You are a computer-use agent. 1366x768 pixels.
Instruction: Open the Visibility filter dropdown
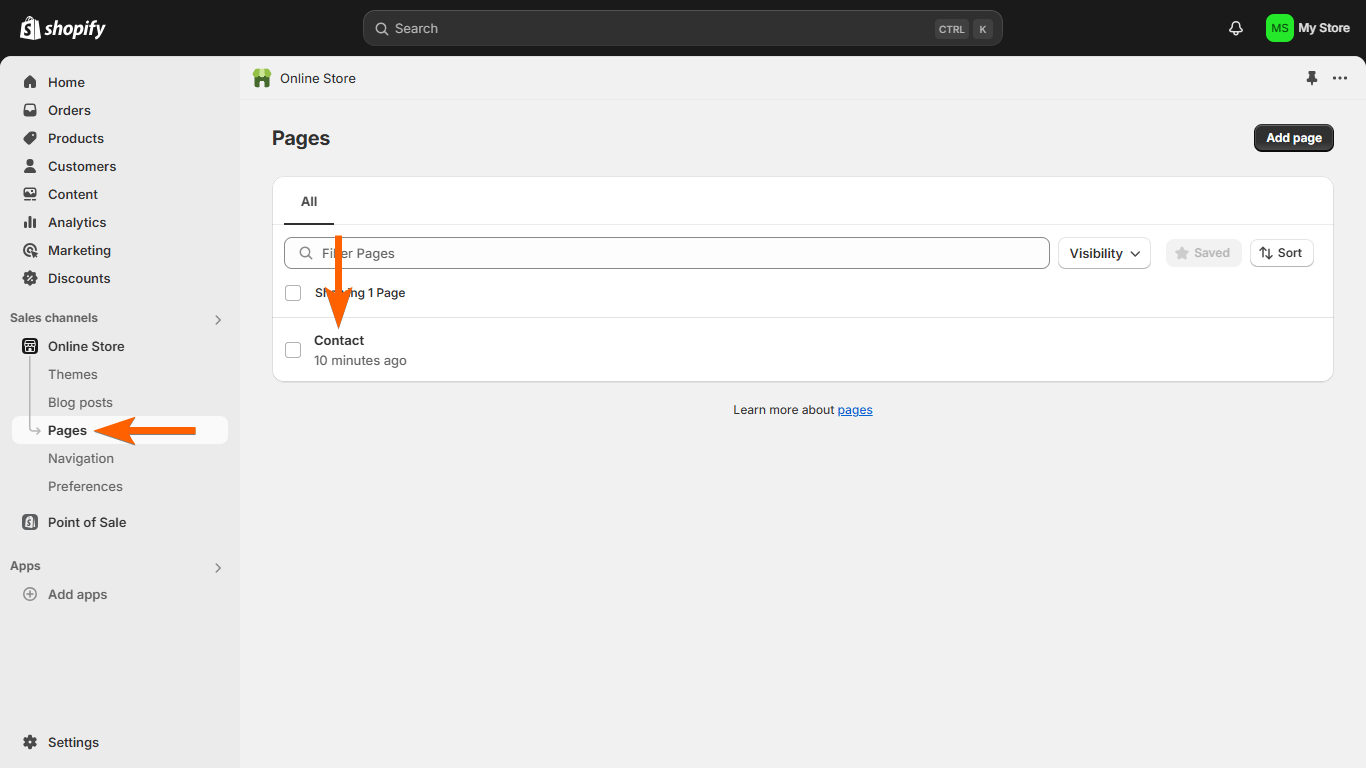click(x=1104, y=253)
